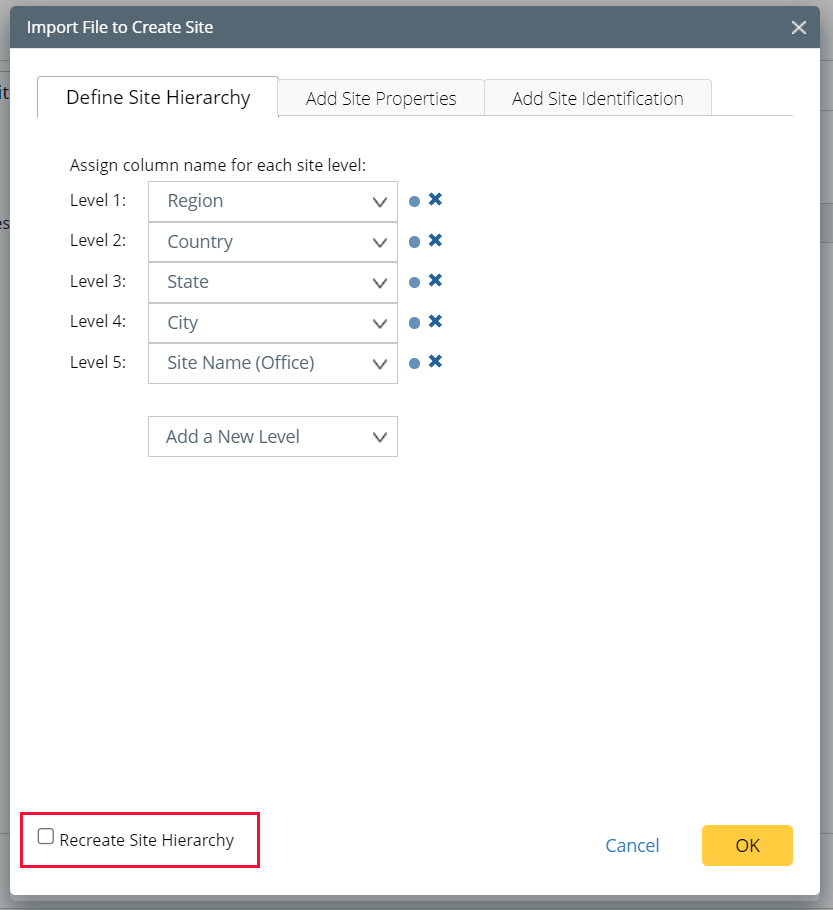
Task: Click the blue dot icon beside Site Name
Action: pyautogui.click(x=414, y=363)
